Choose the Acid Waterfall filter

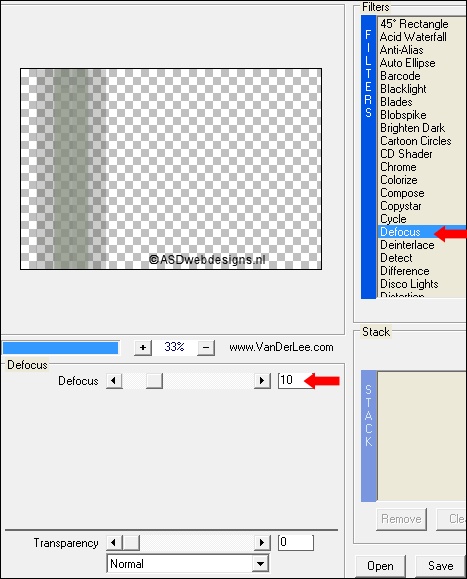pyautogui.click(x=413, y=37)
